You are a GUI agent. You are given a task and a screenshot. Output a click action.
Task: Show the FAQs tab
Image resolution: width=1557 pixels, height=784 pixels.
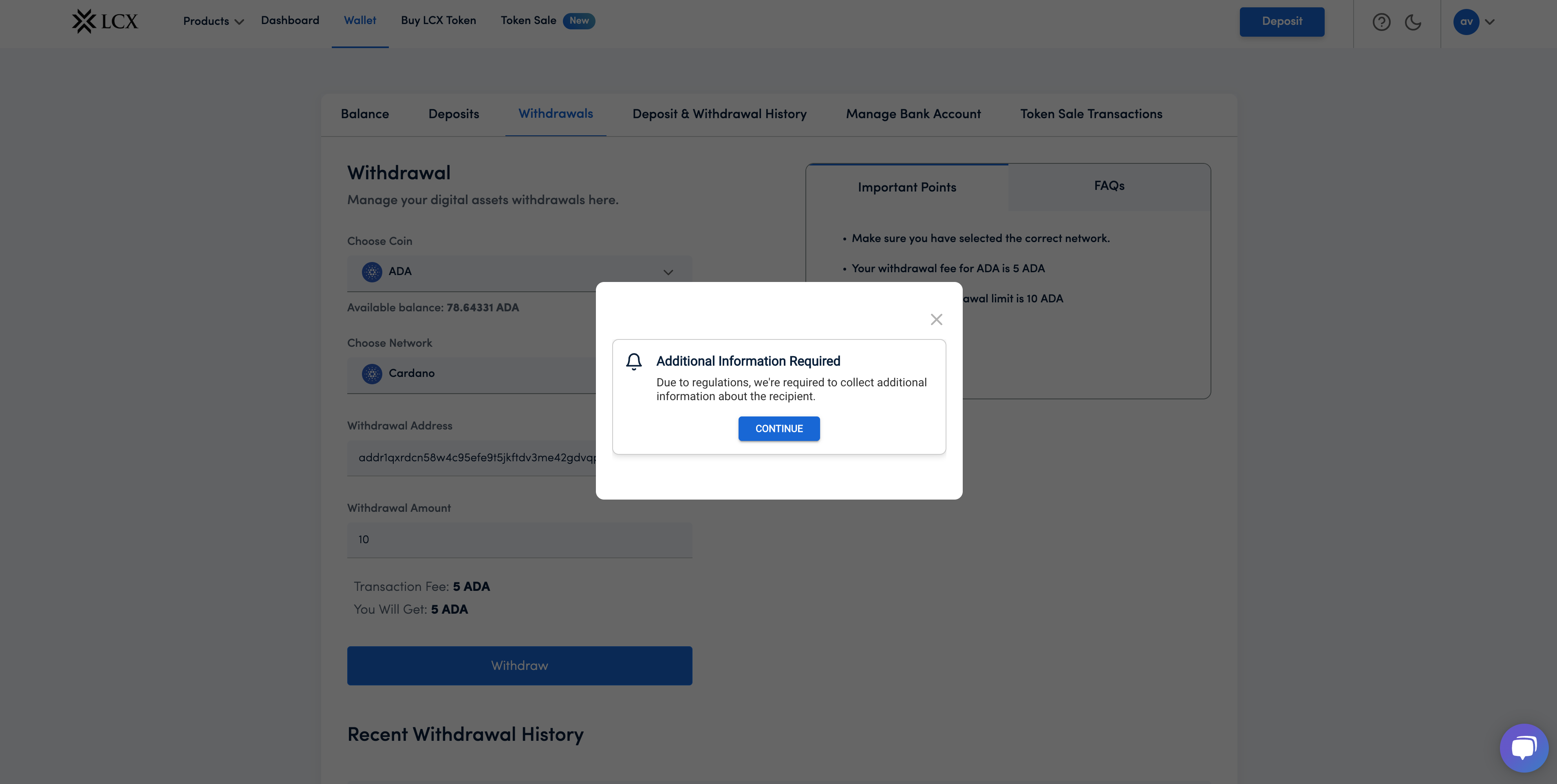pos(1109,186)
